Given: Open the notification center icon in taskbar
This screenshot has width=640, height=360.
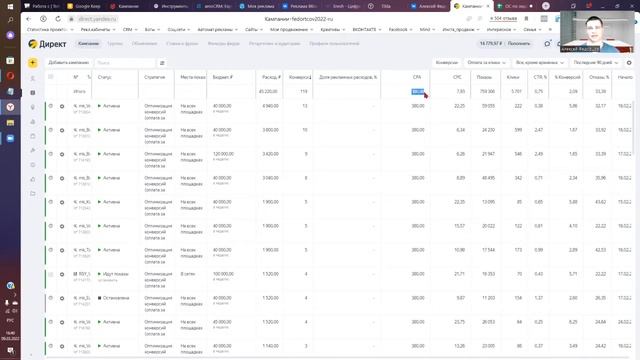Looking at the screenshot, I should [x=10, y=351].
